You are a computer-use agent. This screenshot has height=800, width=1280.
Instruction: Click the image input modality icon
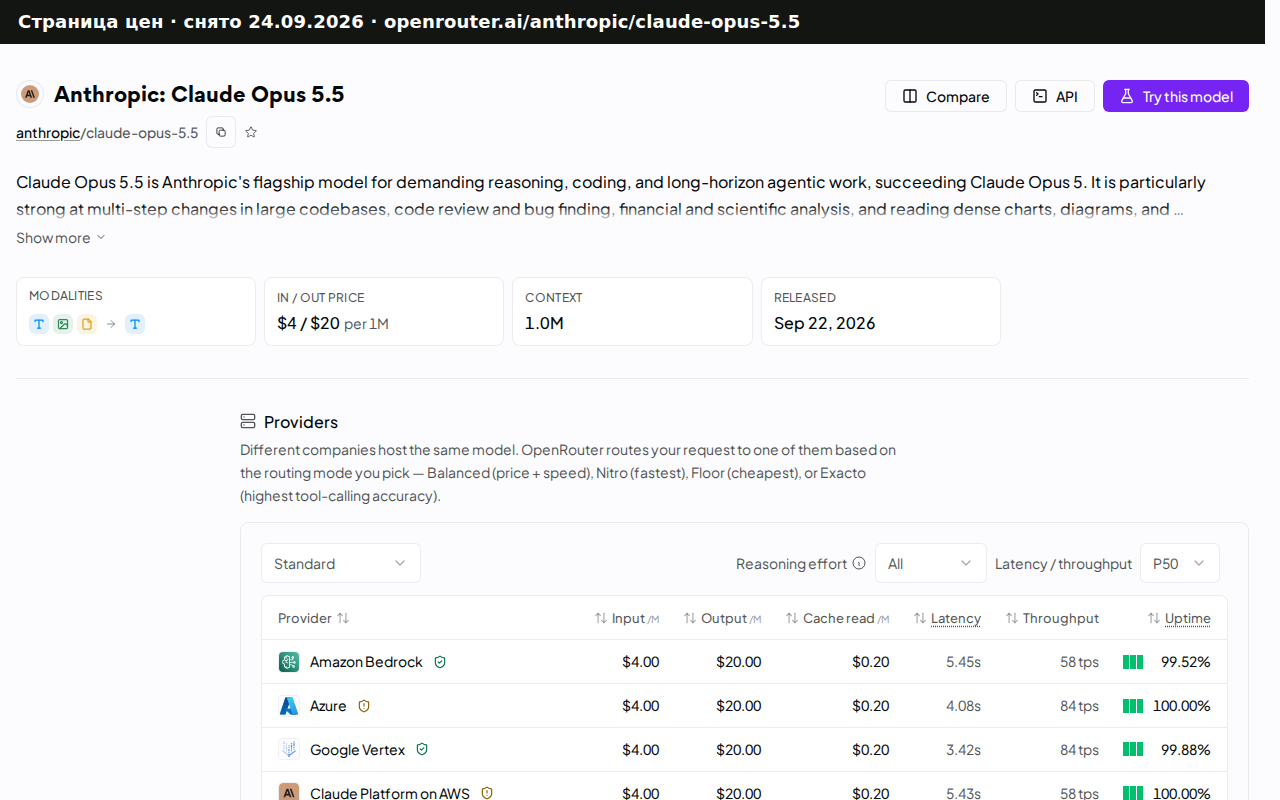63,324
